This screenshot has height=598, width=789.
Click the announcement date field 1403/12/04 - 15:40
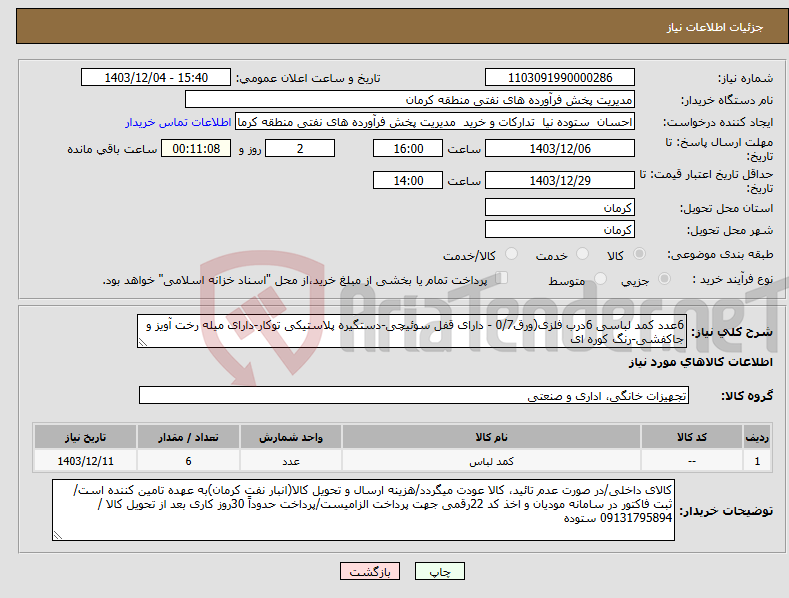(155, 78)
